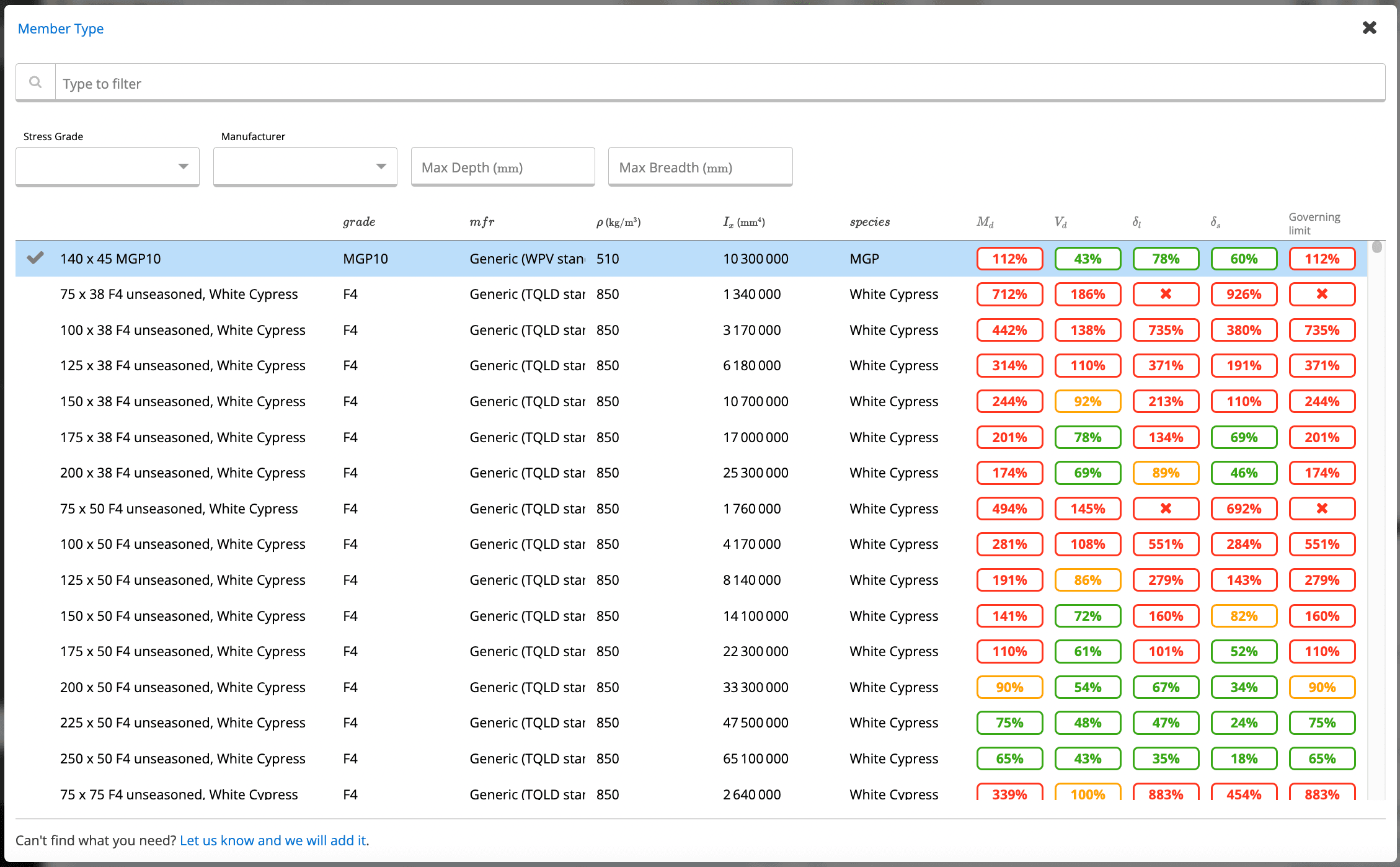Click red X governing limit badge for 75 x 38
The width and height of the screenshot is (1400, 867).
[1322, 294]
